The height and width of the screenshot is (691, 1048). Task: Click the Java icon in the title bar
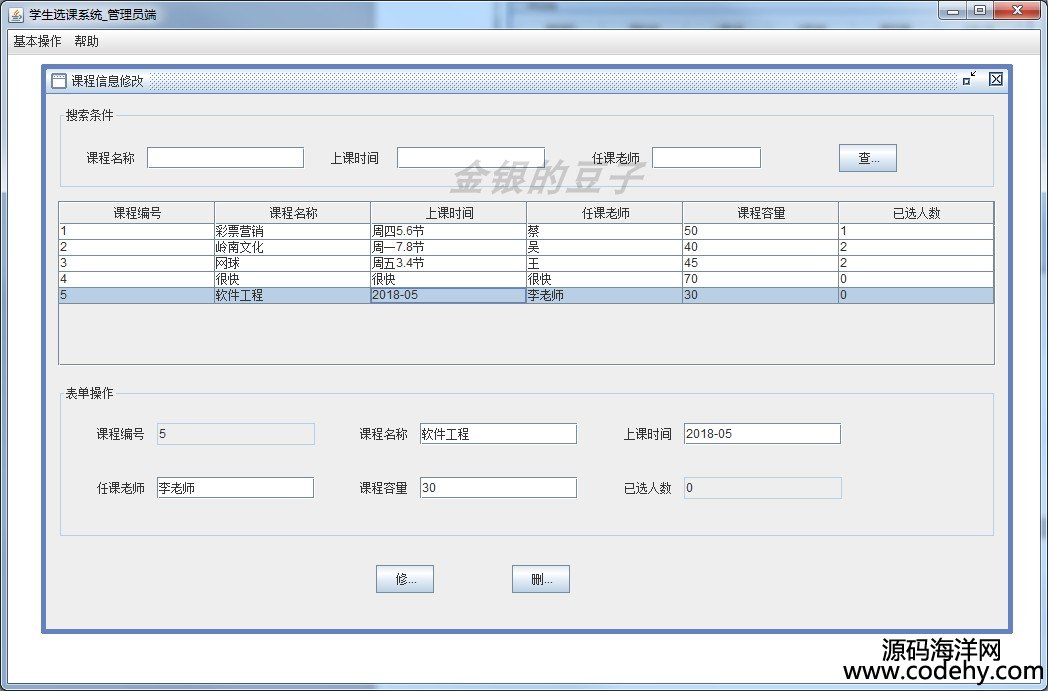click(x=16, y=14)
